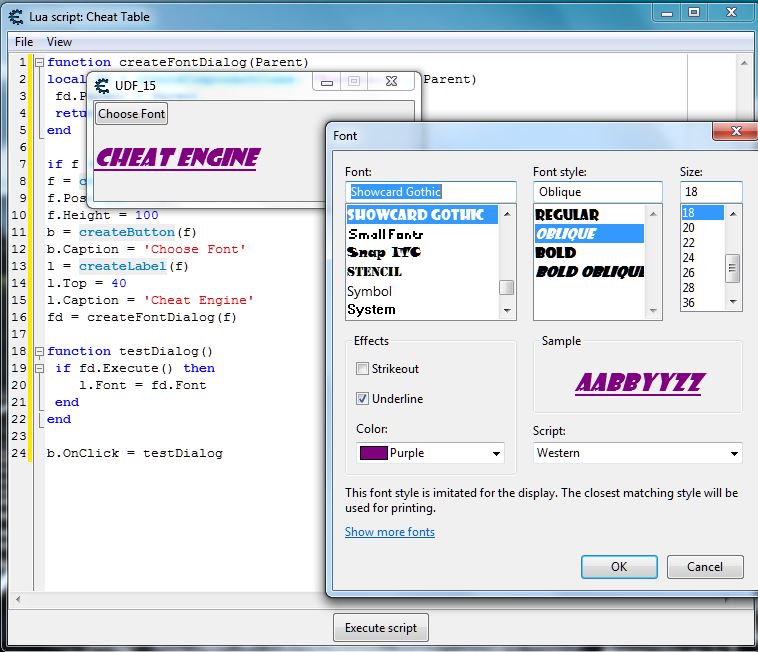Collapse the 'if fd.Execute()' fold marker
This screenshot has width=758, height=652.
click(40, 368)
